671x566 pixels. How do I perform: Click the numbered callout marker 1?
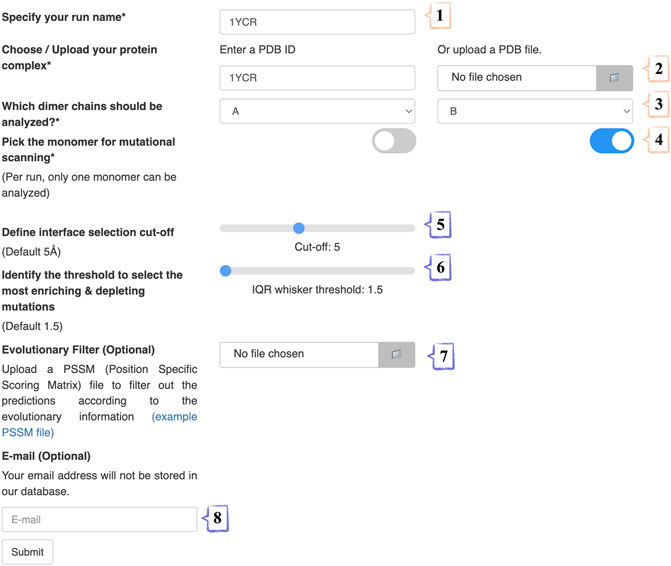click(439, 15)
